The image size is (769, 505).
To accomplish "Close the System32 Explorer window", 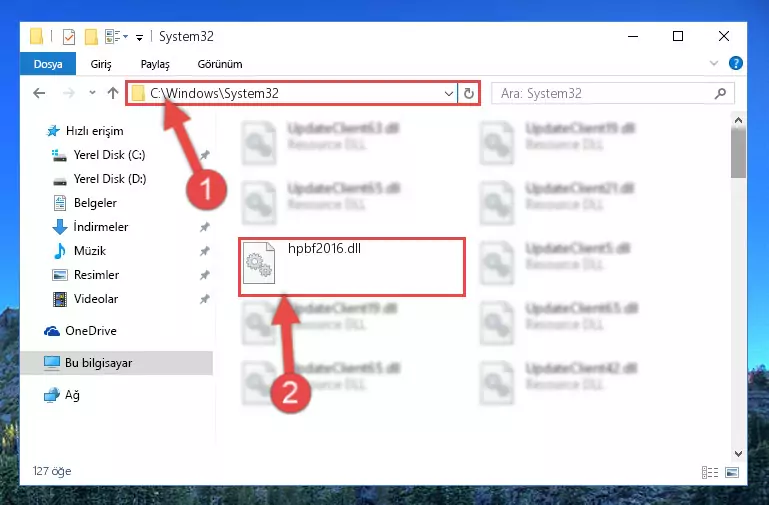I will [x=723, y=36].
